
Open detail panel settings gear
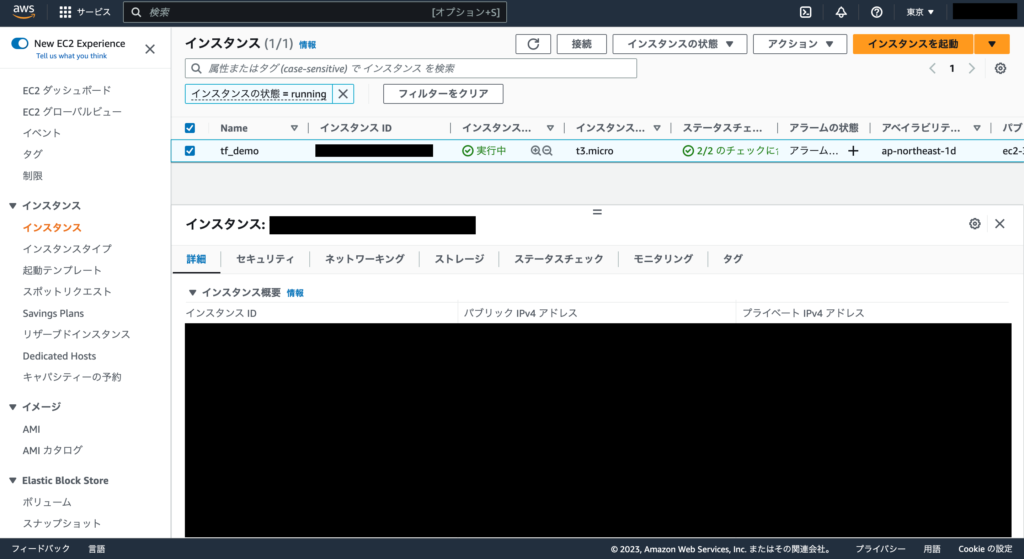coord(974,223)
